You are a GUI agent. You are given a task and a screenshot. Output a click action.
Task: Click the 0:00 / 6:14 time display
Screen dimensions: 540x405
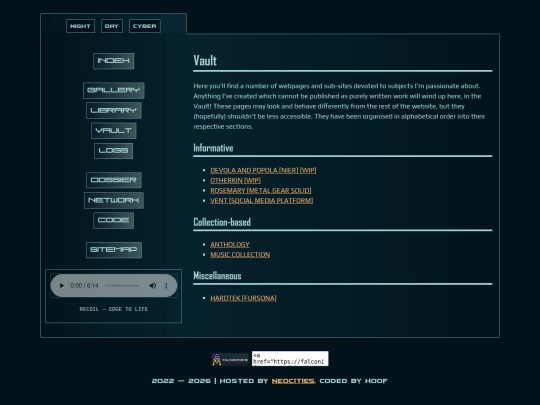[84, 285]
